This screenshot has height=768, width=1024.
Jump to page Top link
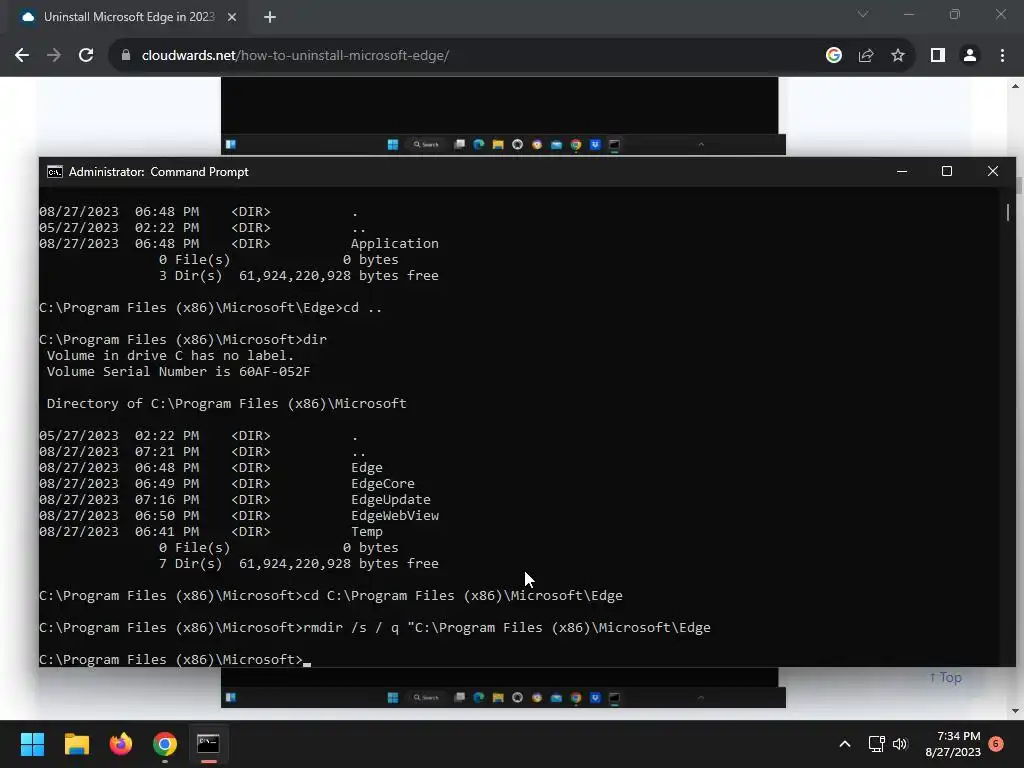pyautogui.click(x=945, y=677)
